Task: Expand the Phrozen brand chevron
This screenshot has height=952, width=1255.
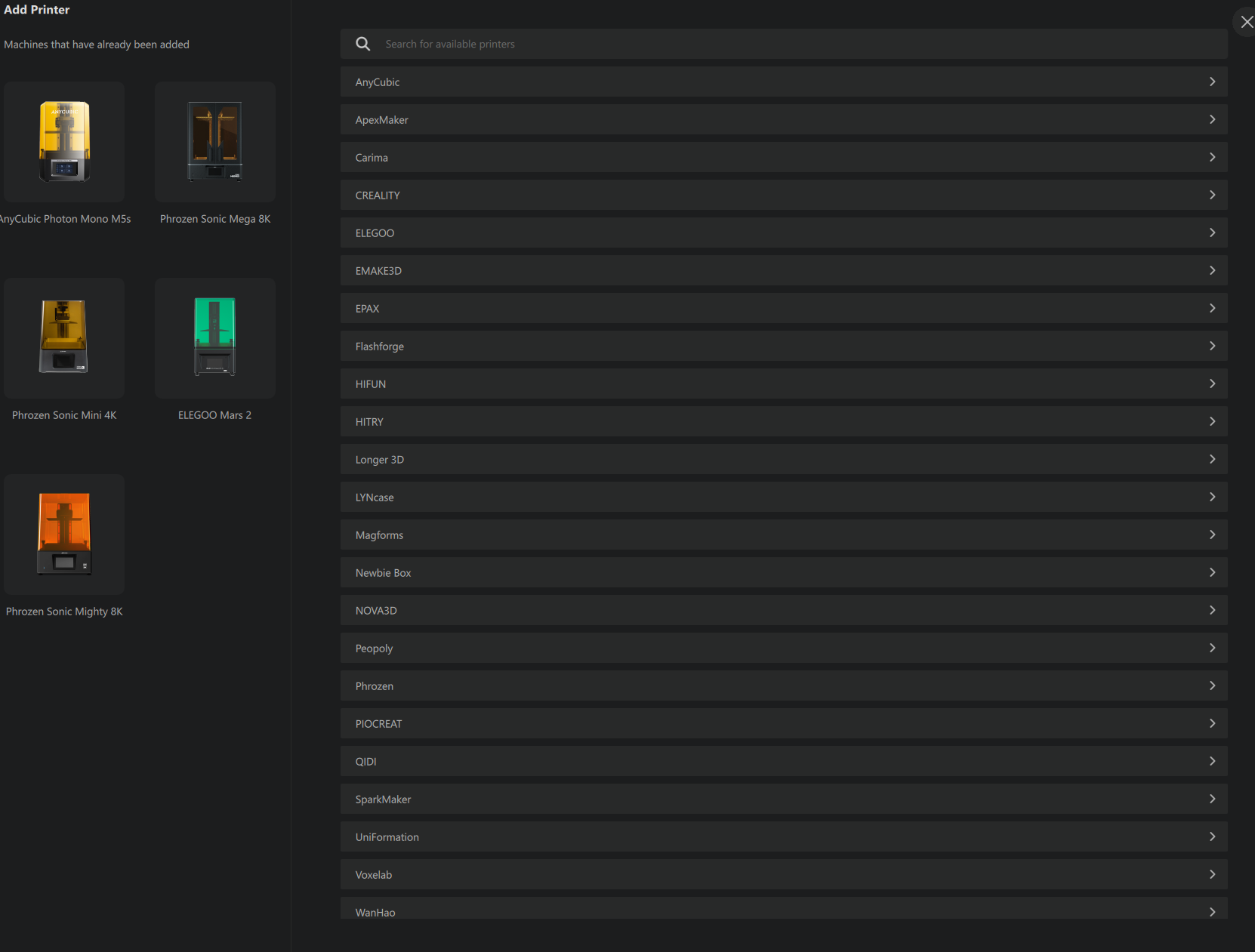Action: (x=1212, y=686)
